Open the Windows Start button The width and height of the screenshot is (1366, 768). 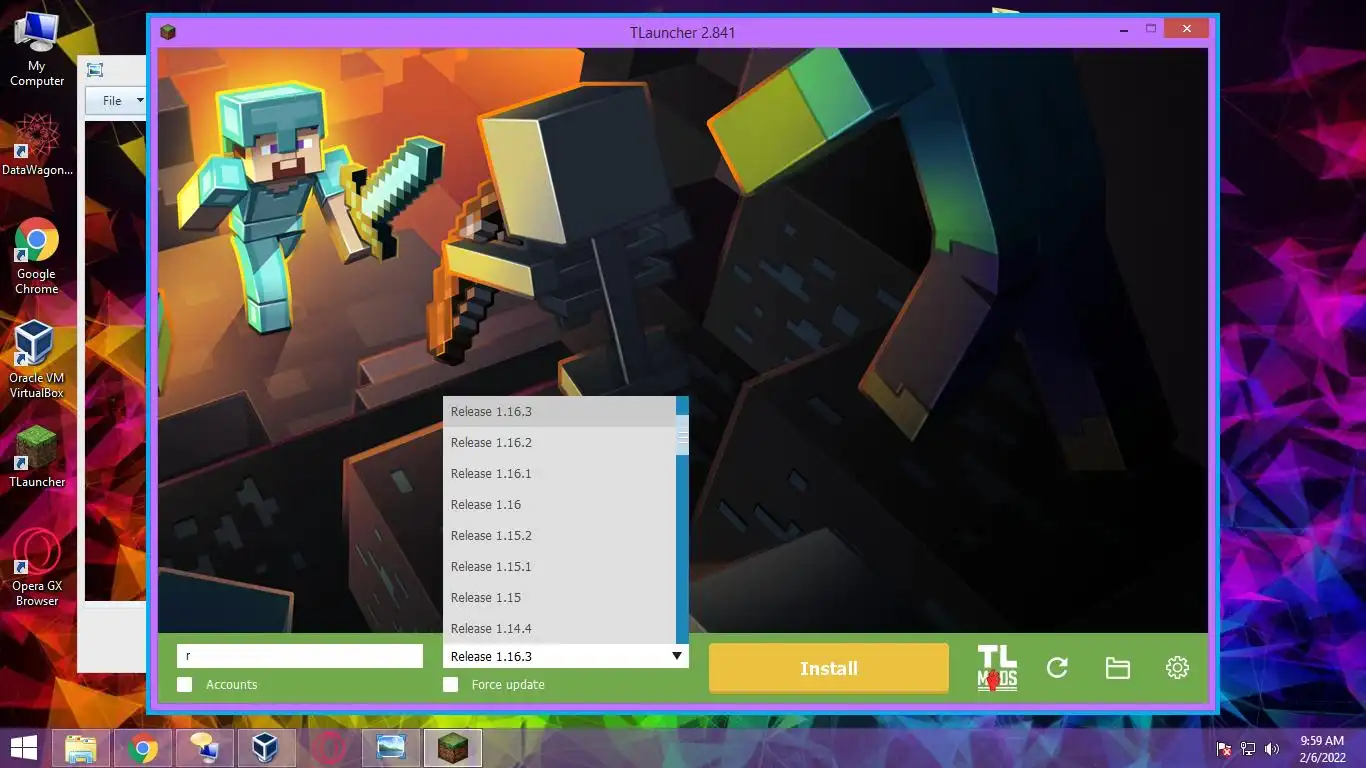(x=24, y=748)
